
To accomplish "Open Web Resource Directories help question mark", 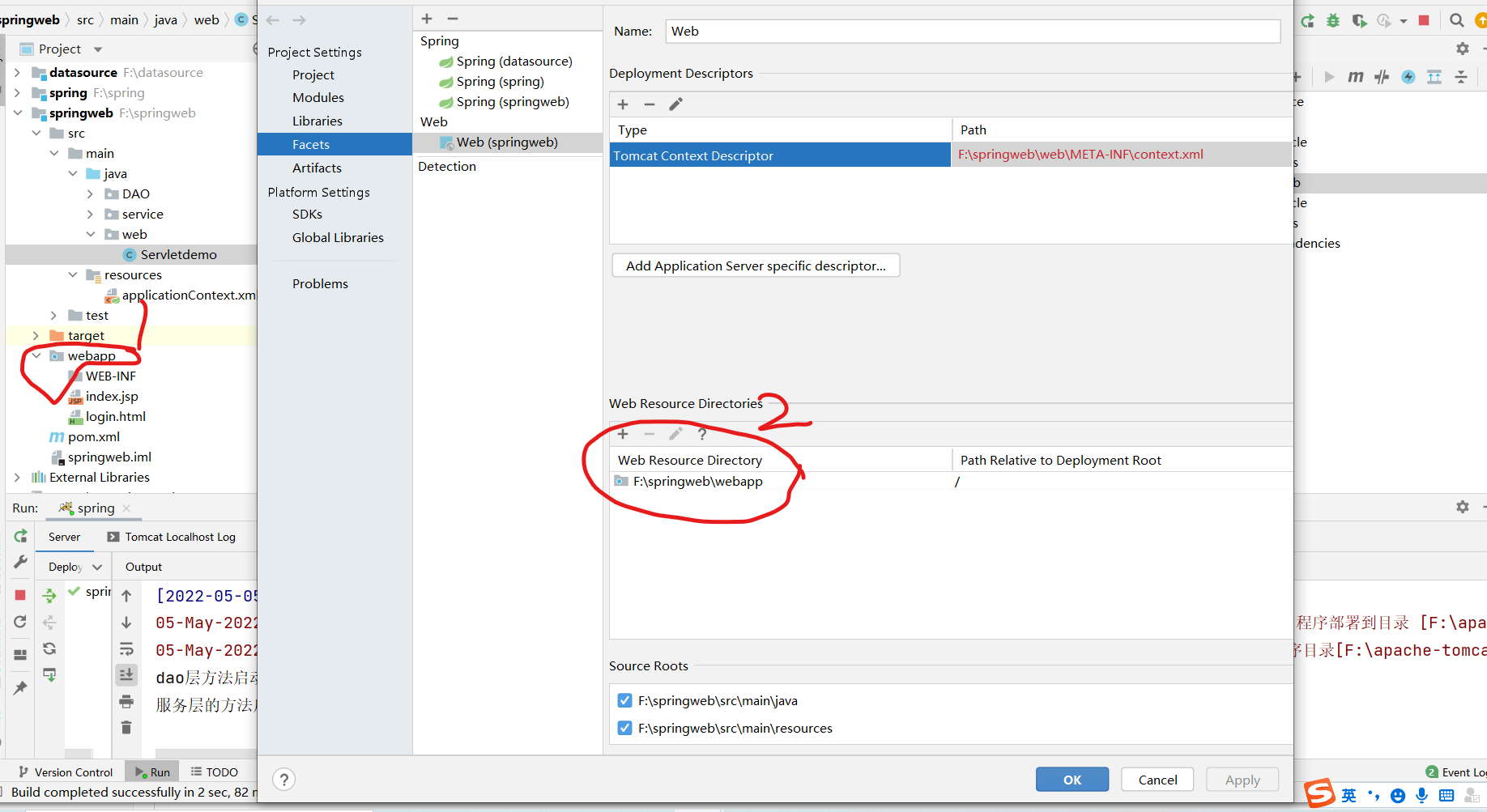I will click(702, 435).
